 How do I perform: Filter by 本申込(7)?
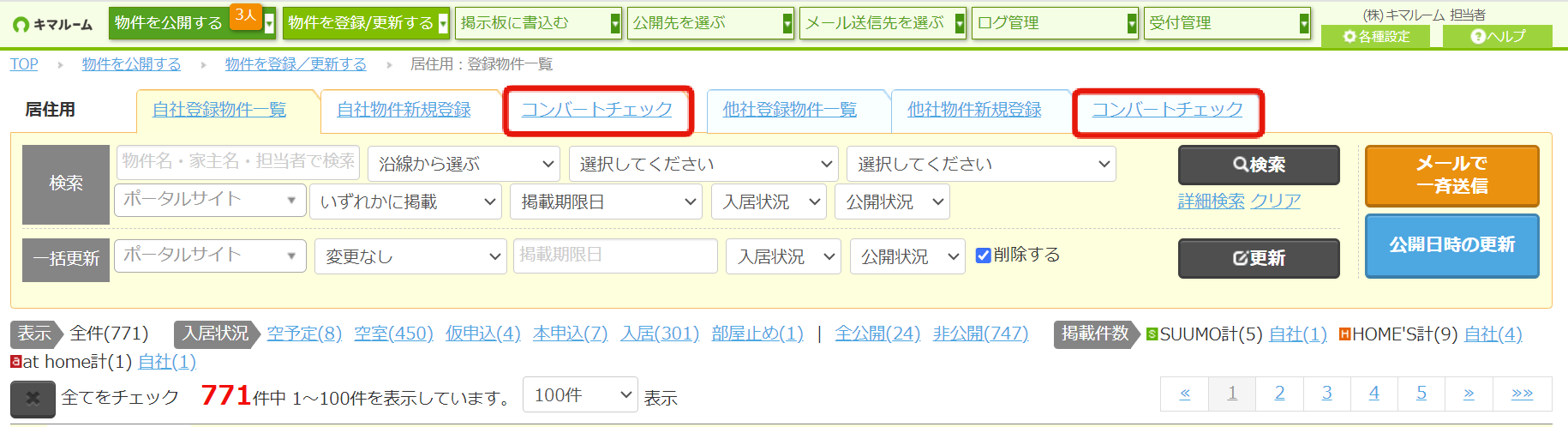tap(571, 334)
